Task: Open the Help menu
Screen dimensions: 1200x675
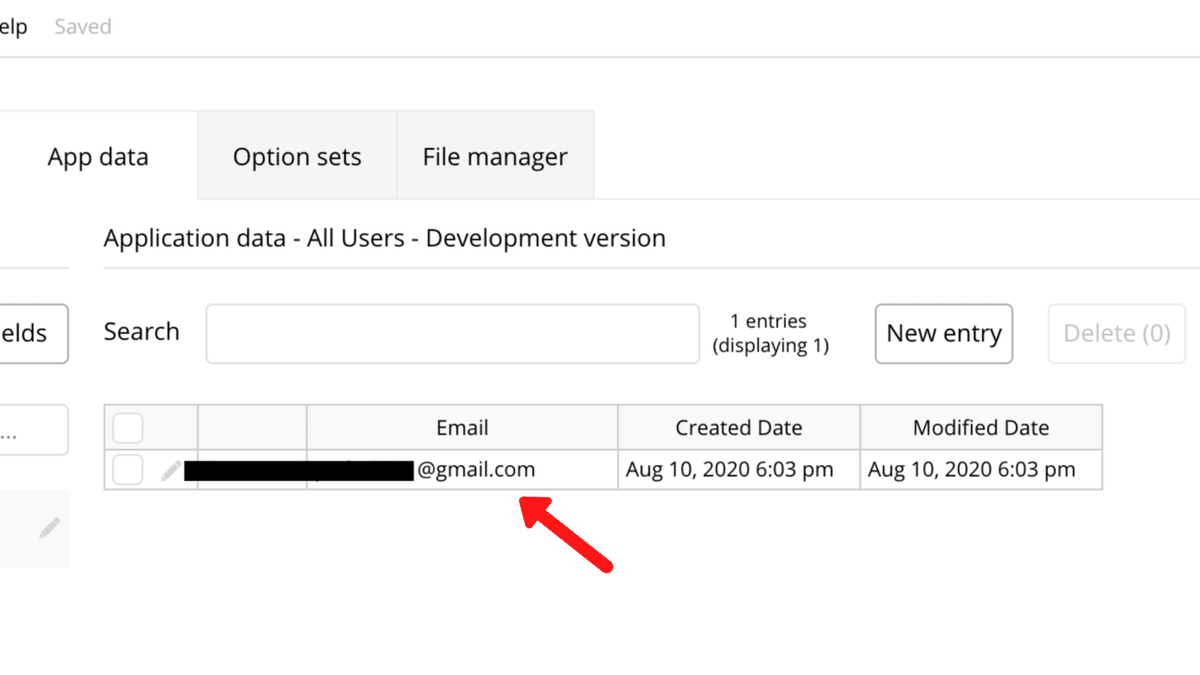Action: pyautogui.click(x=14, y=27)
